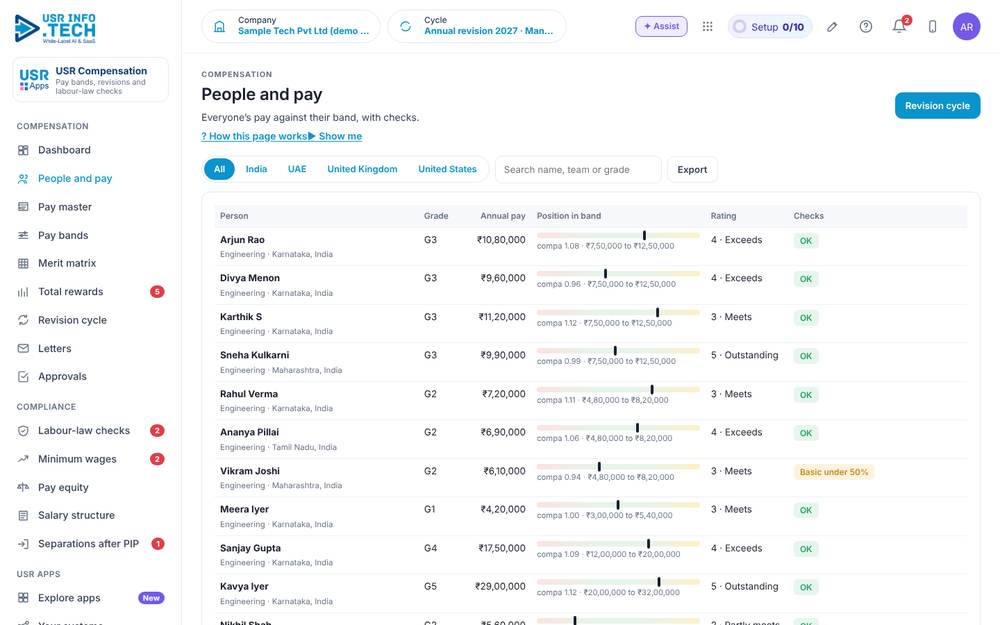Click the name Ananya Pillai
The height and width of the screenshot is (625, 1000).
[249, 432]
